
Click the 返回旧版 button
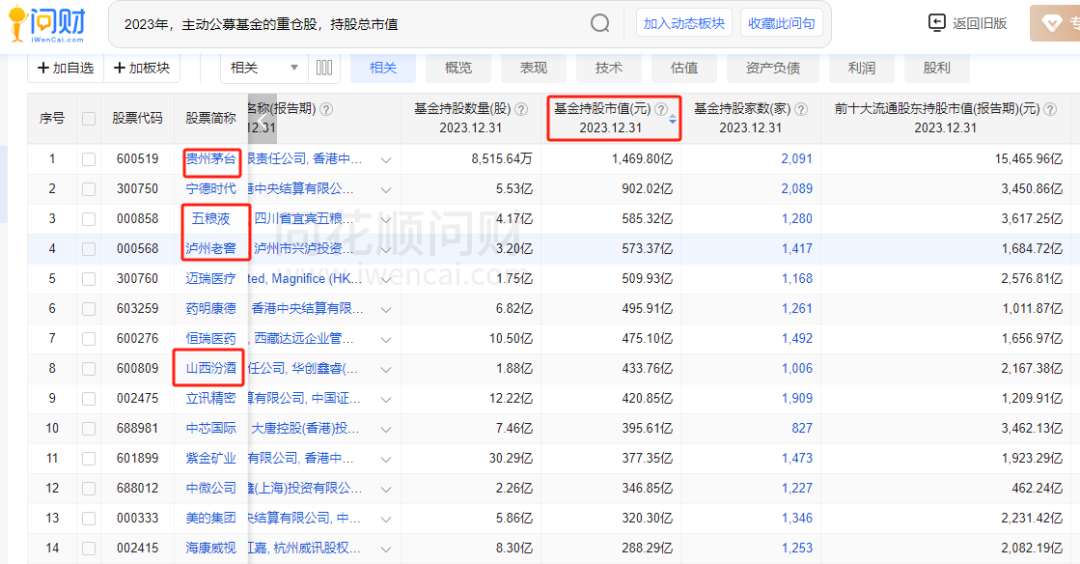[968, 23]
